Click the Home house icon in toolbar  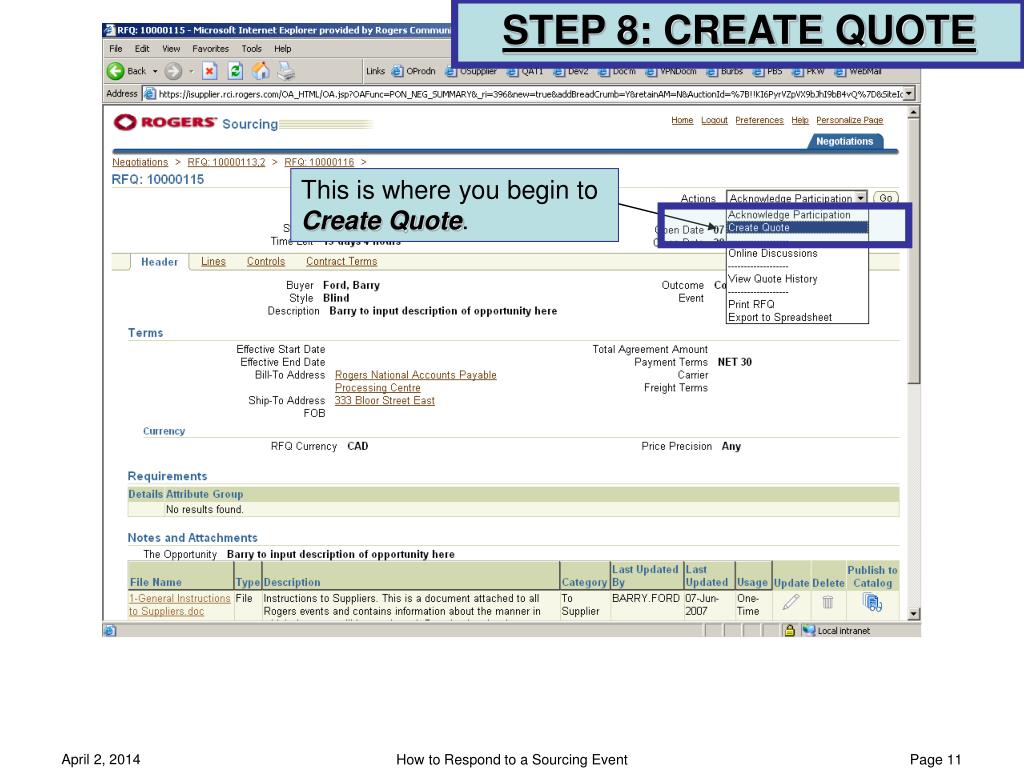pos(261,71)
